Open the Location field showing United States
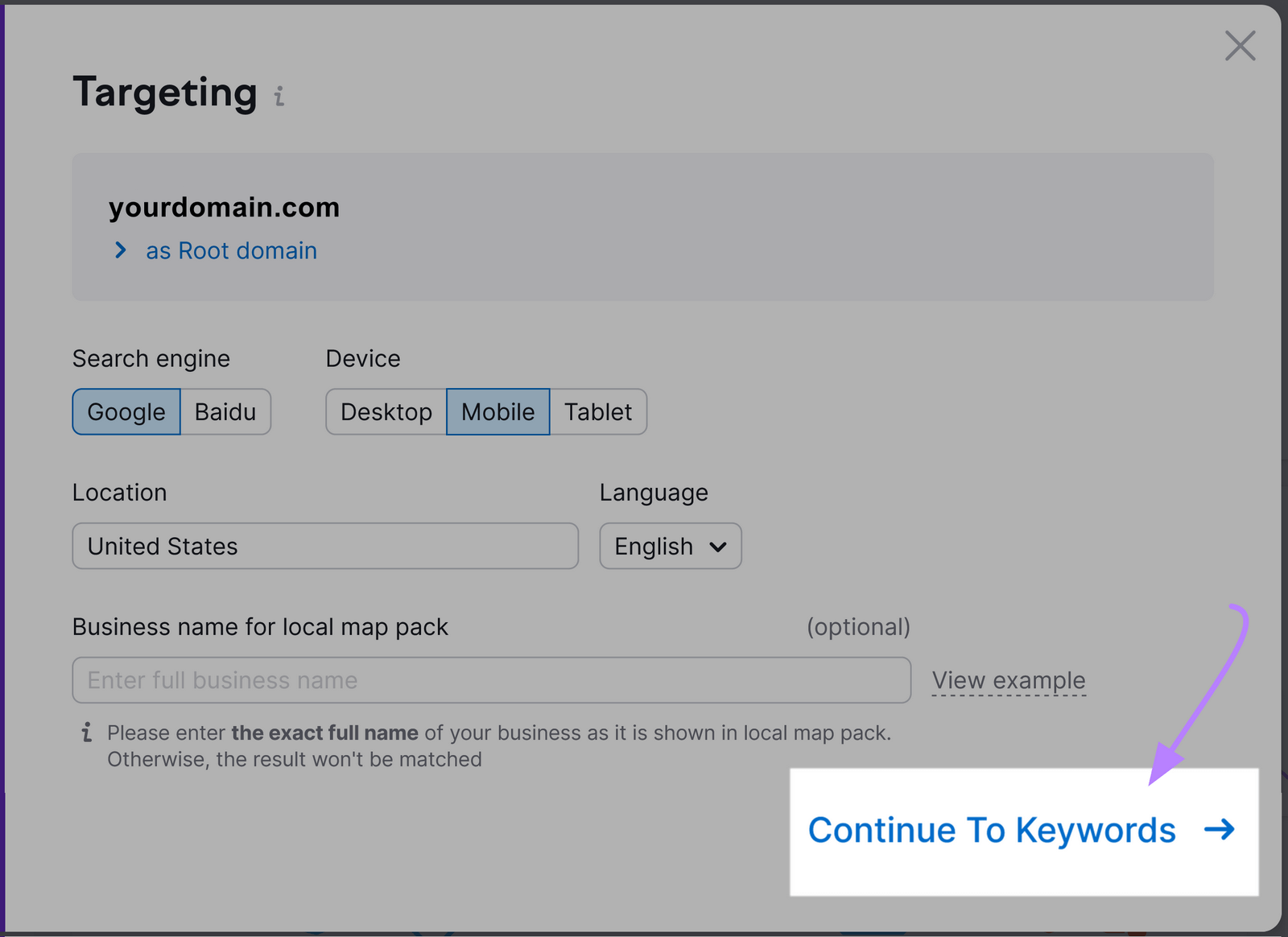 pyautogui.click(x=324, y=547)
